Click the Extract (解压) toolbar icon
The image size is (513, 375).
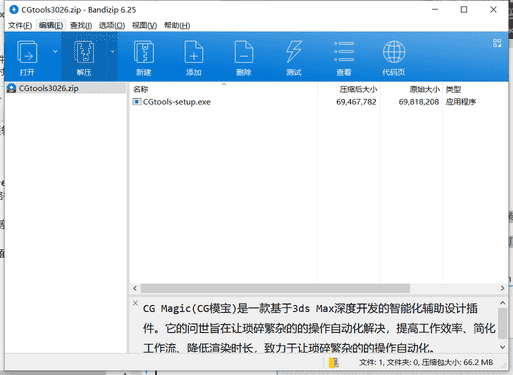[84, 52]
